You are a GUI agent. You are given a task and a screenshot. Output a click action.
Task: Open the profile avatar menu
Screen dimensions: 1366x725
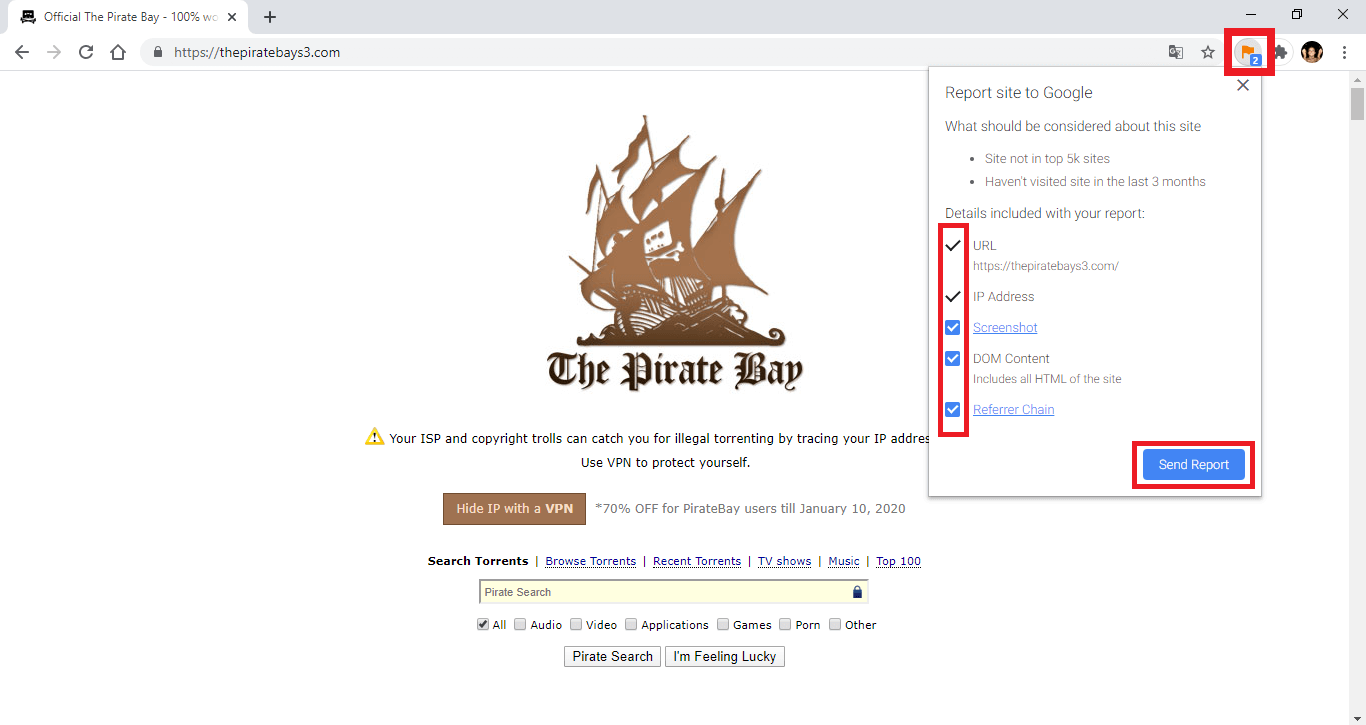pyautogui.click(x=1312, y=52)
